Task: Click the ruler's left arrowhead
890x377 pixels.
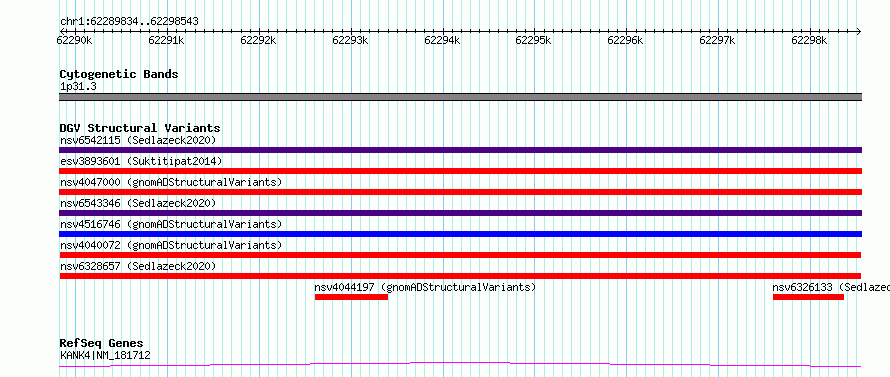Action: pos(62,31)
